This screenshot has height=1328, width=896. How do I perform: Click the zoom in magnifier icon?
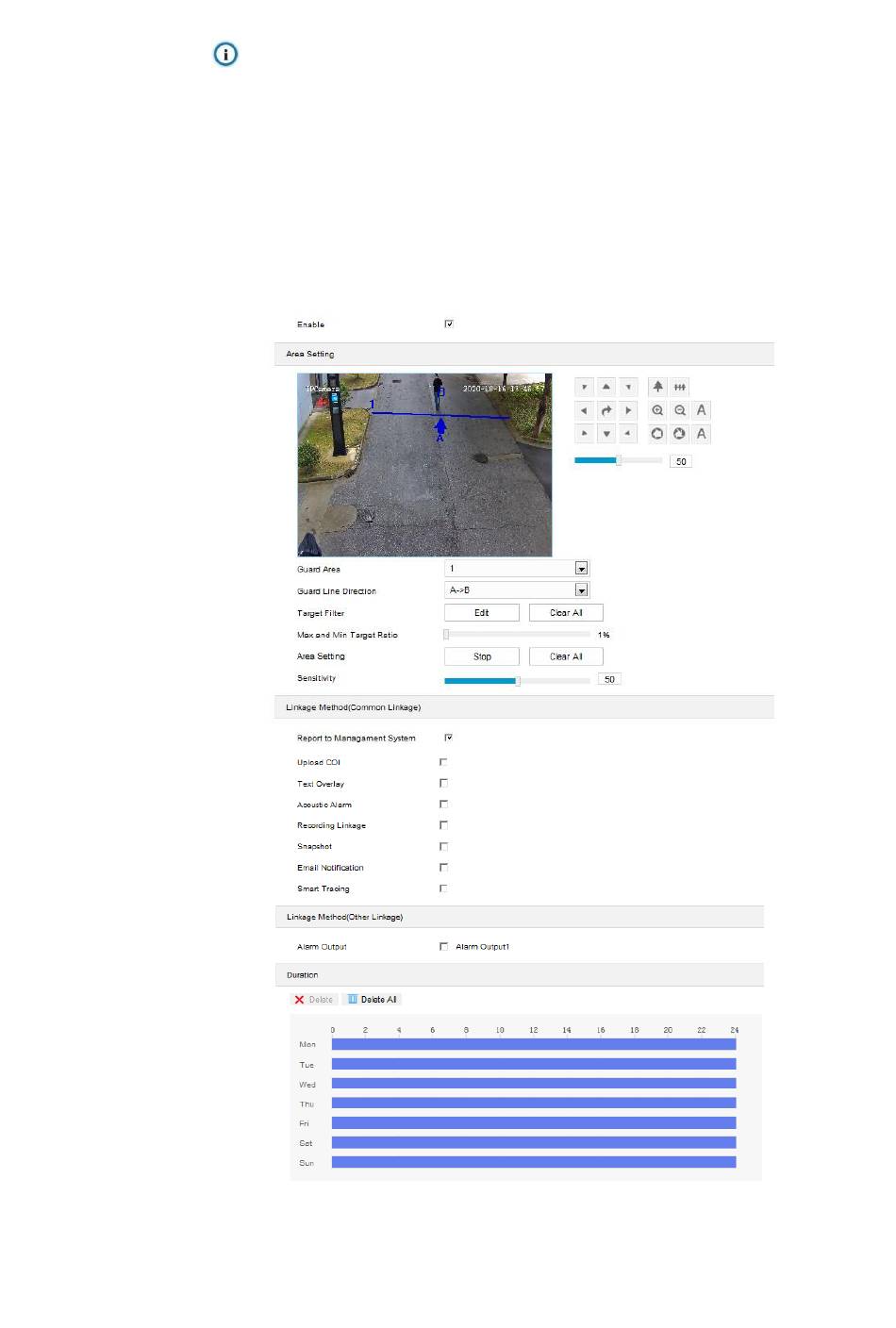tap(657, 410)
